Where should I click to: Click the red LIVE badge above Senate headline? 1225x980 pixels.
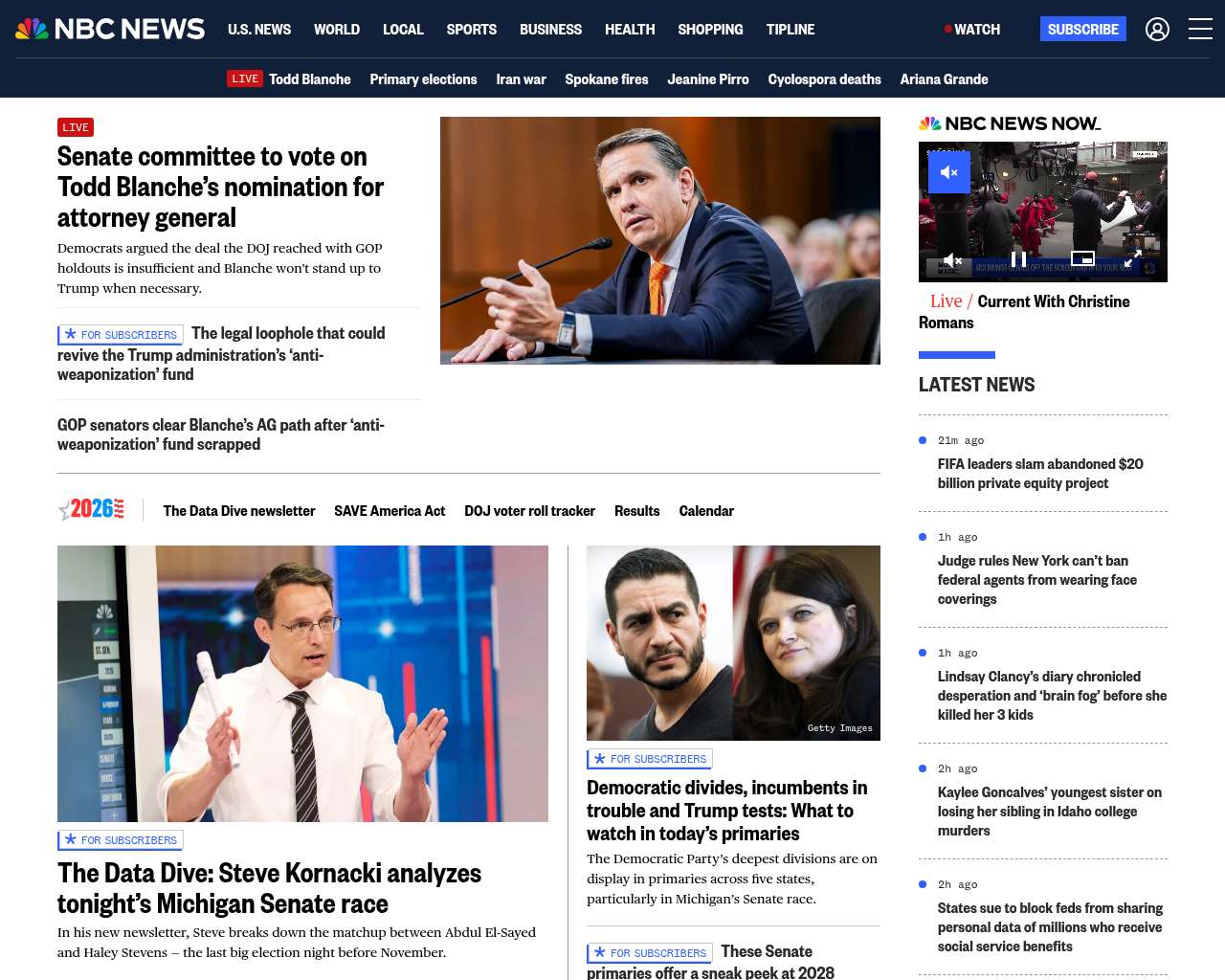pyautogui.click(x=76, y=127)
